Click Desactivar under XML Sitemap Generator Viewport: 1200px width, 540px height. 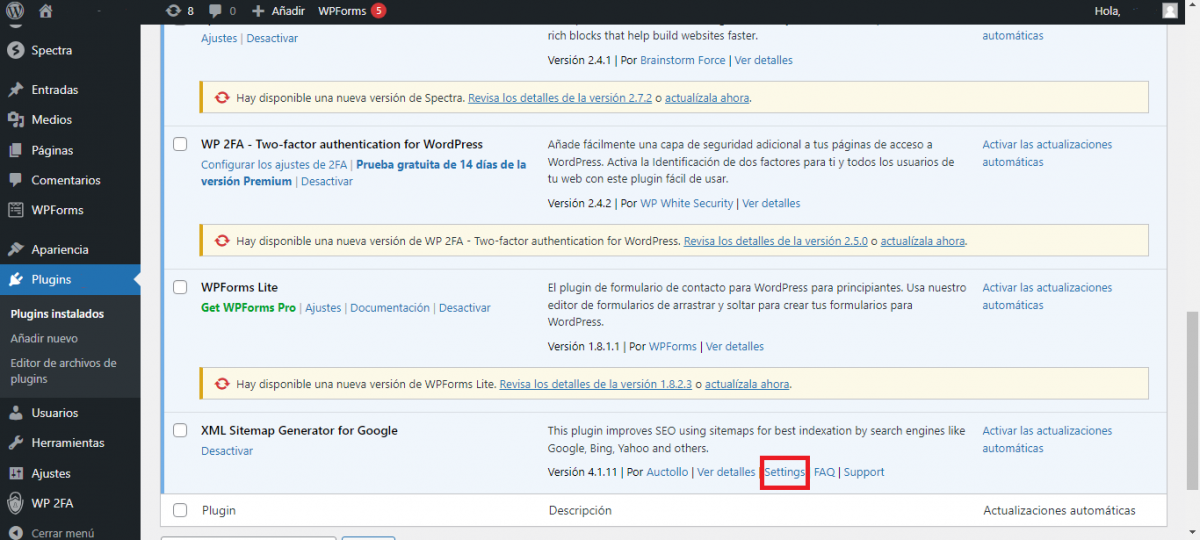pyautogui.click(x=227, y=451)
